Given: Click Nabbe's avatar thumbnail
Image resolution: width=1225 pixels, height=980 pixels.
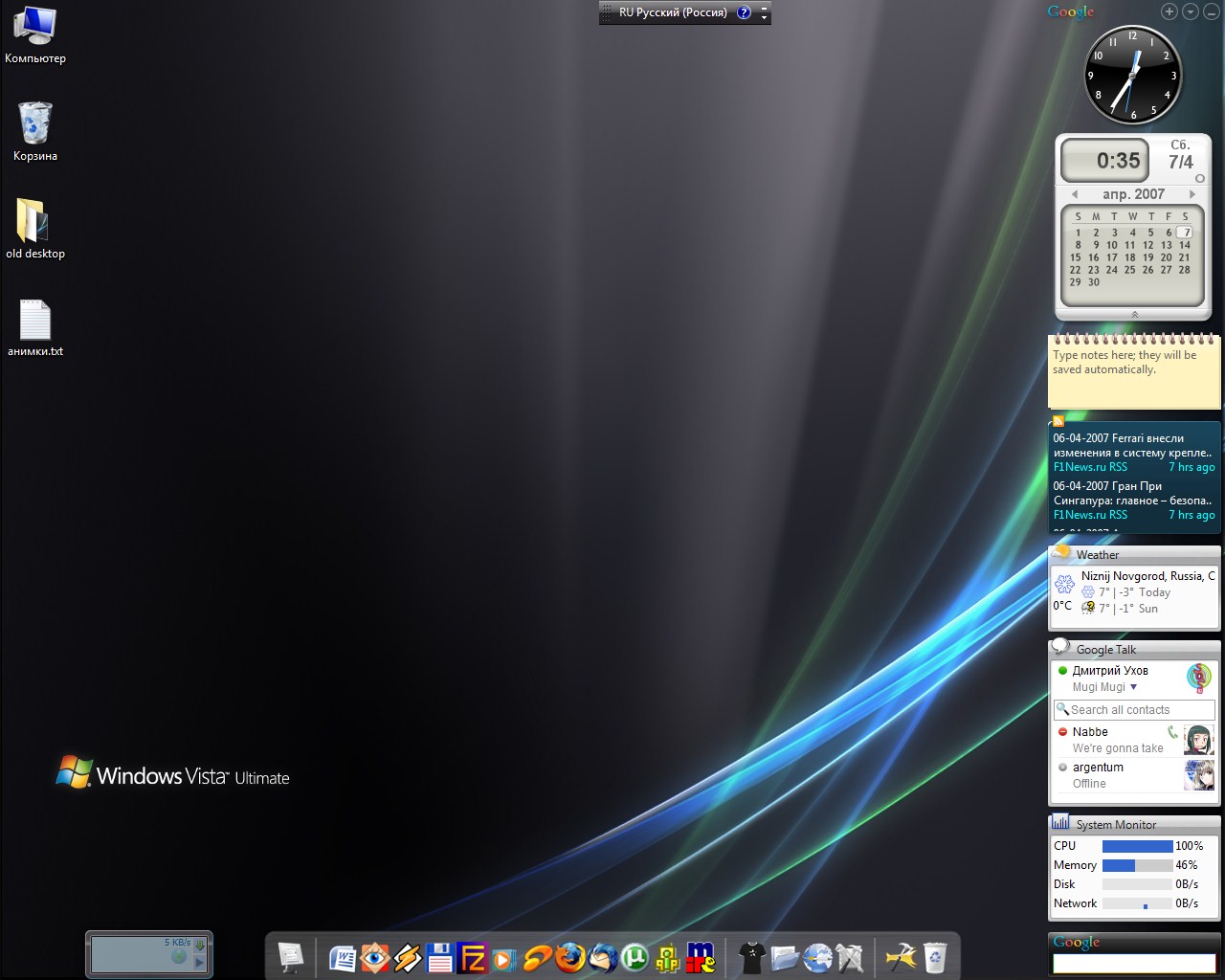Looking at the screenshot, I should click(x=1199, y=740).
